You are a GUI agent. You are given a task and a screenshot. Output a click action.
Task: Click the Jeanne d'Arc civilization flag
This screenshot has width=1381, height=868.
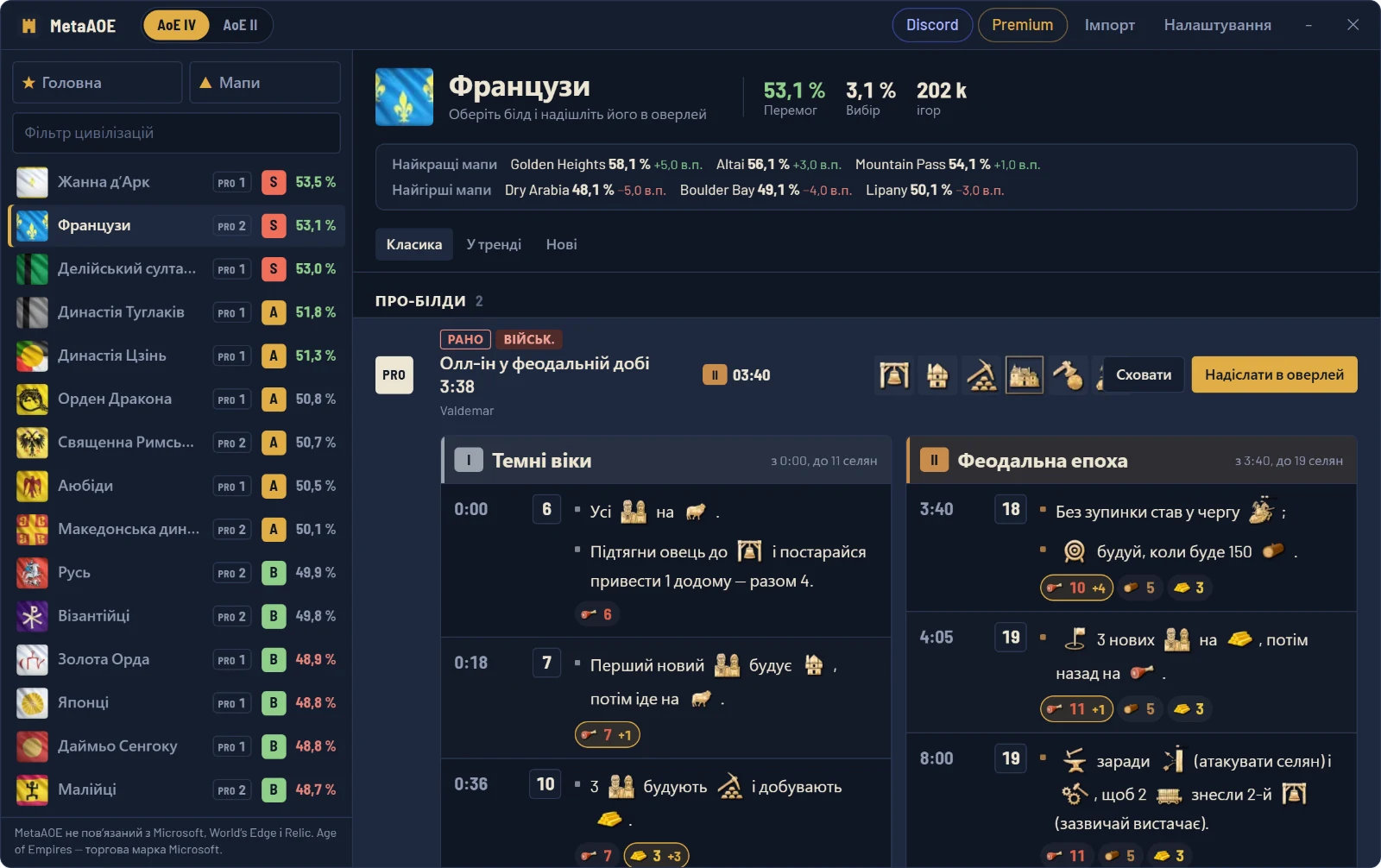click(x=32, y=182)
